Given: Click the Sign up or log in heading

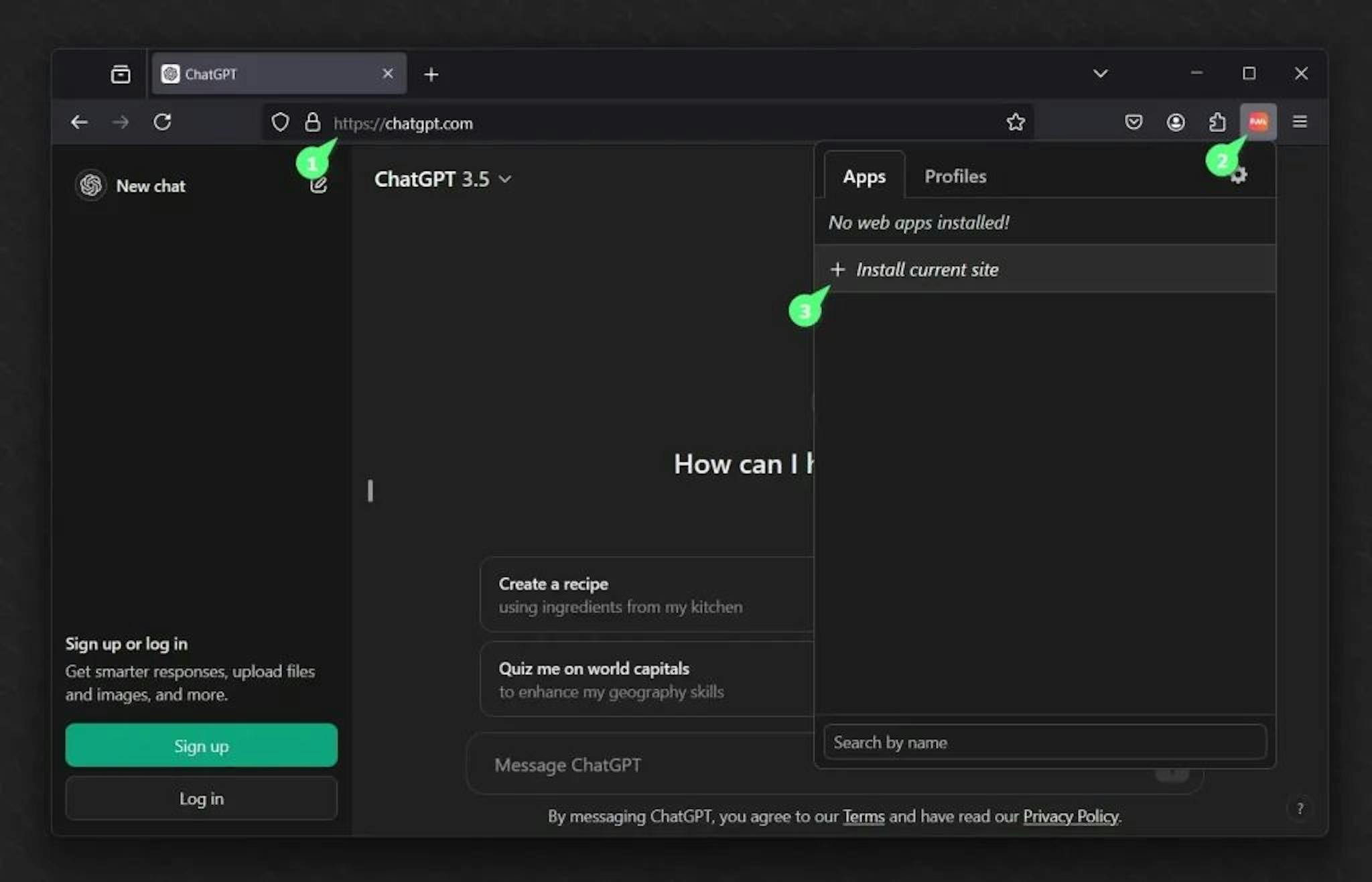Looking at the screenshot, I should click(127, 643).
